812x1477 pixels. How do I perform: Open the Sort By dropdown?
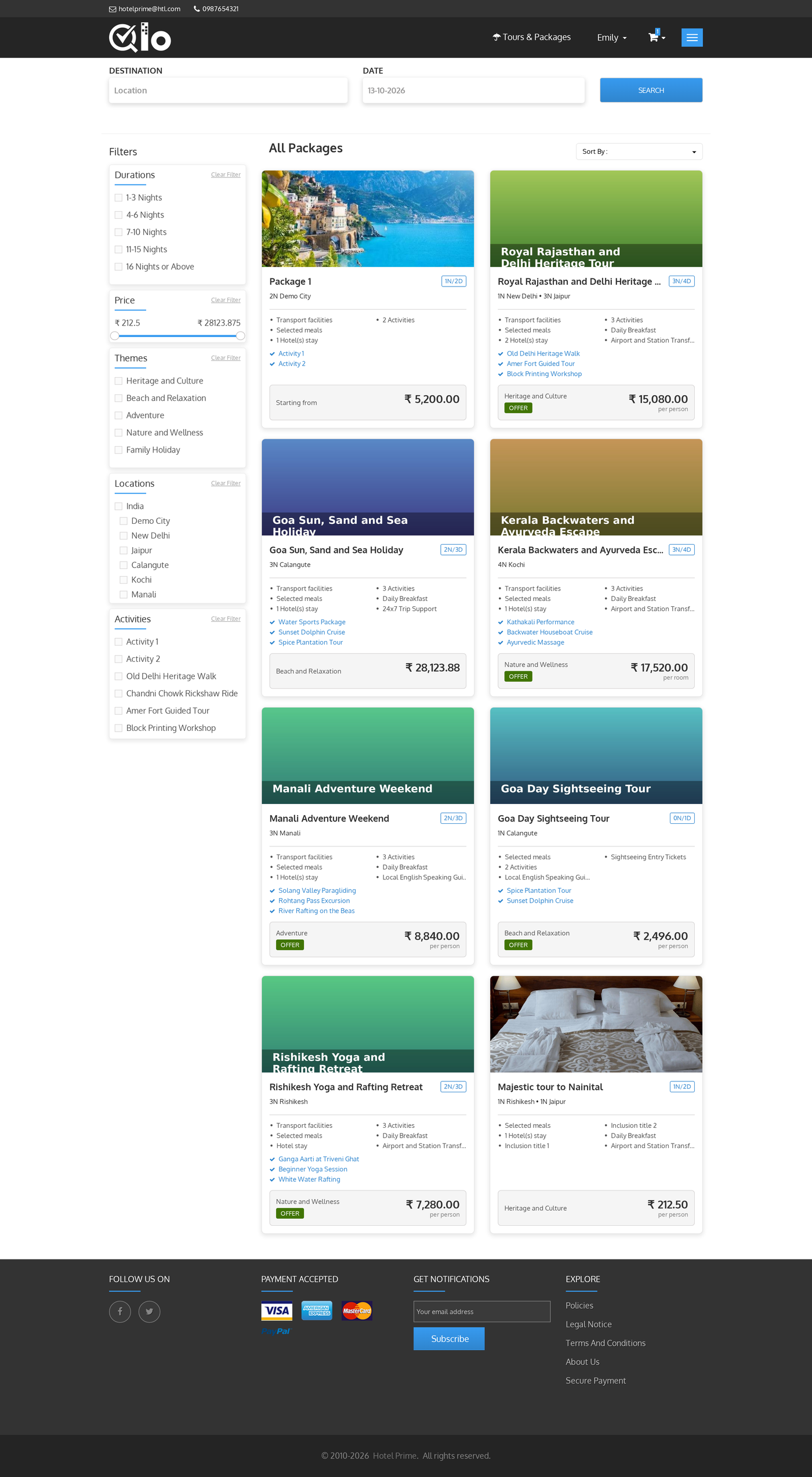coord(639,151)
